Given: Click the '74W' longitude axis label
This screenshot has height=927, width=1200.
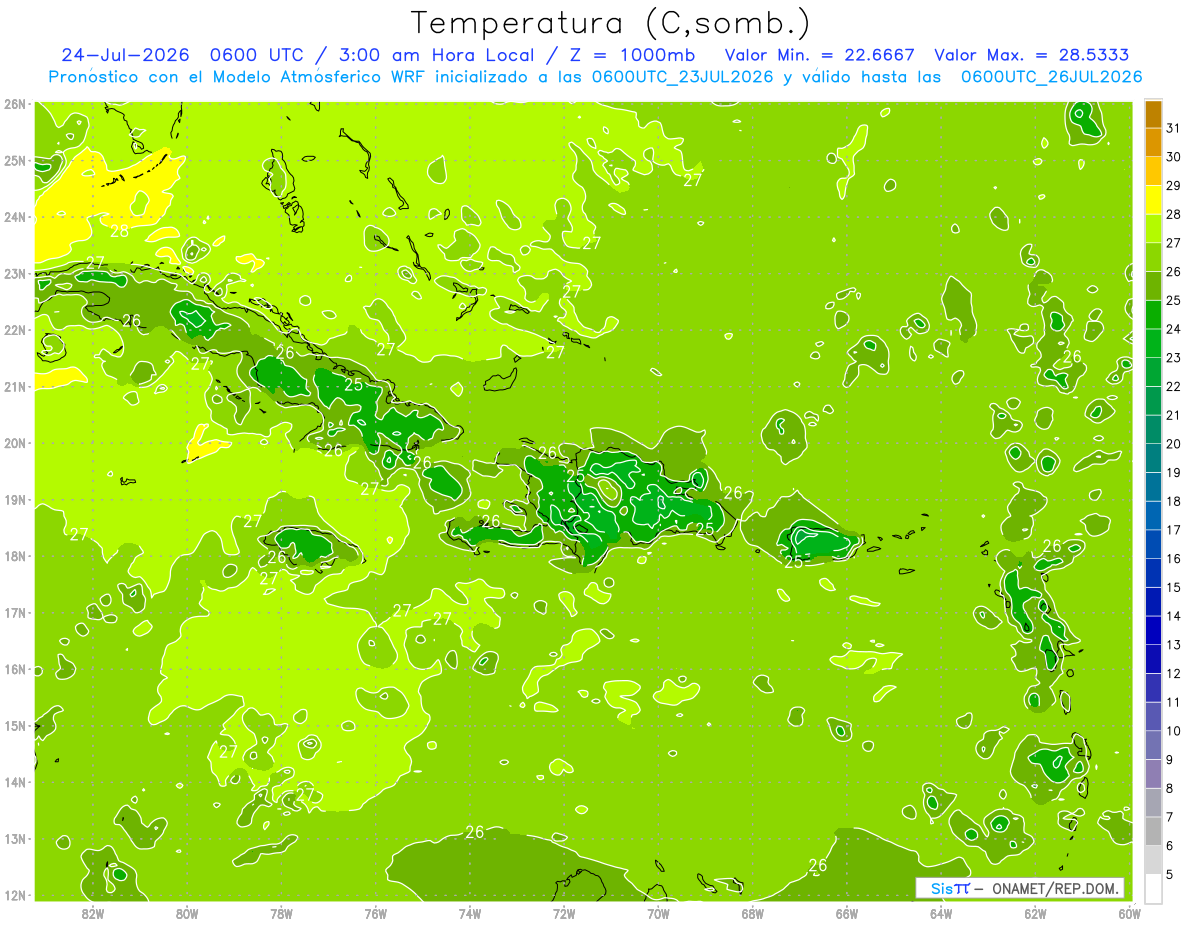Looking at the screenshot, I should 470,913.
